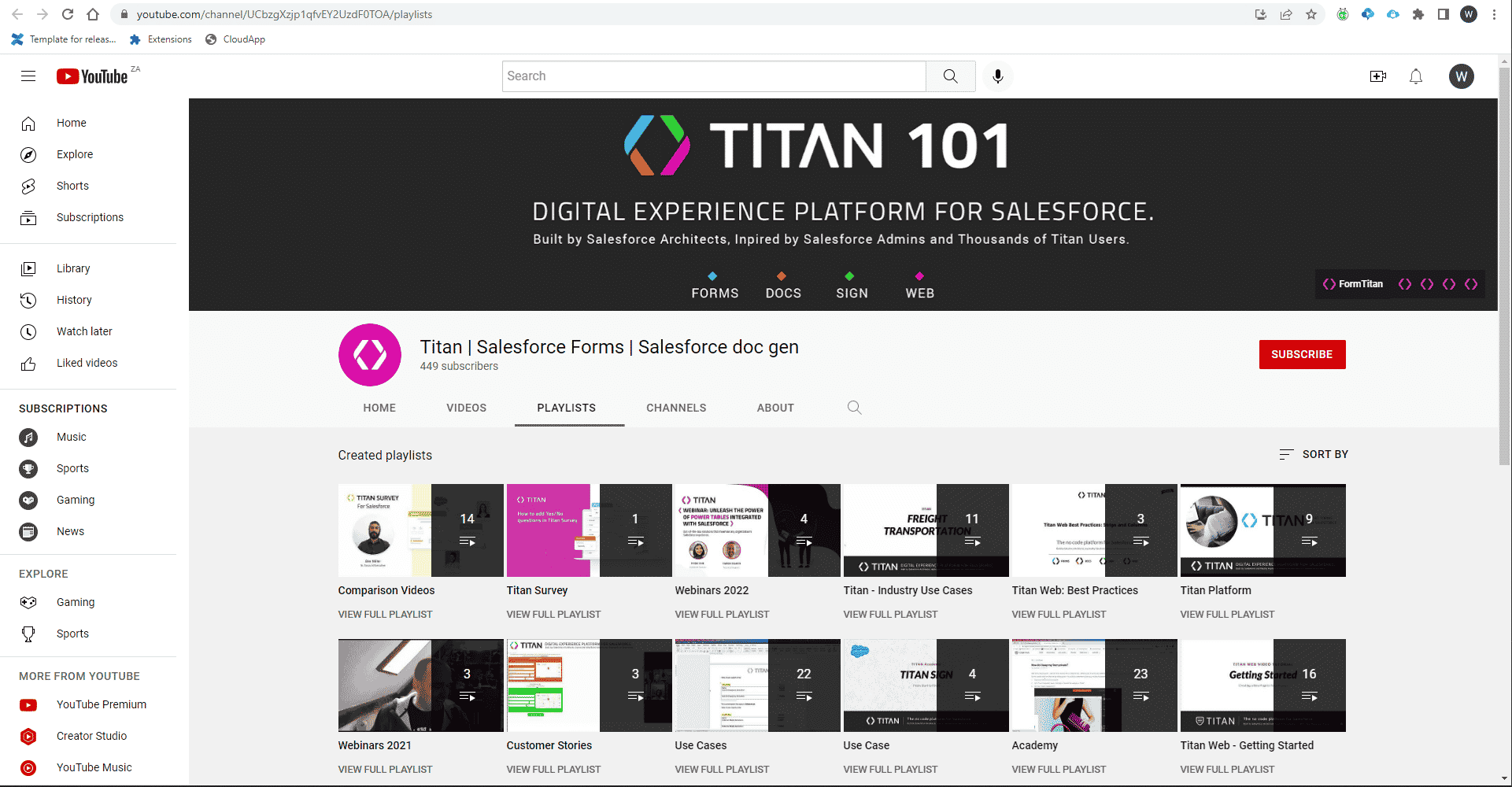Search within channel magnifier icon
The height and width of the screenshot is (787, 1512).
(854, 408)
